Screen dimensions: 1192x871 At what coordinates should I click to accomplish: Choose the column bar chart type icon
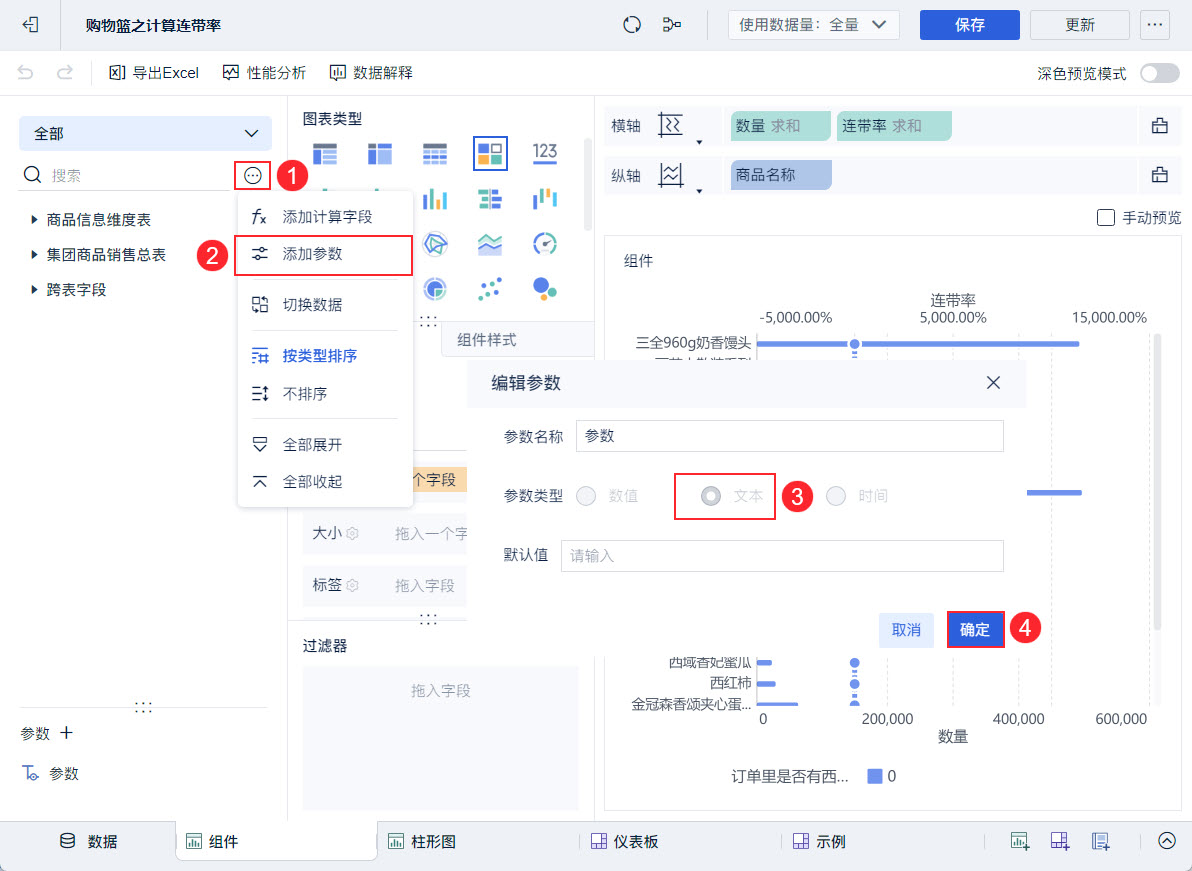435,199
